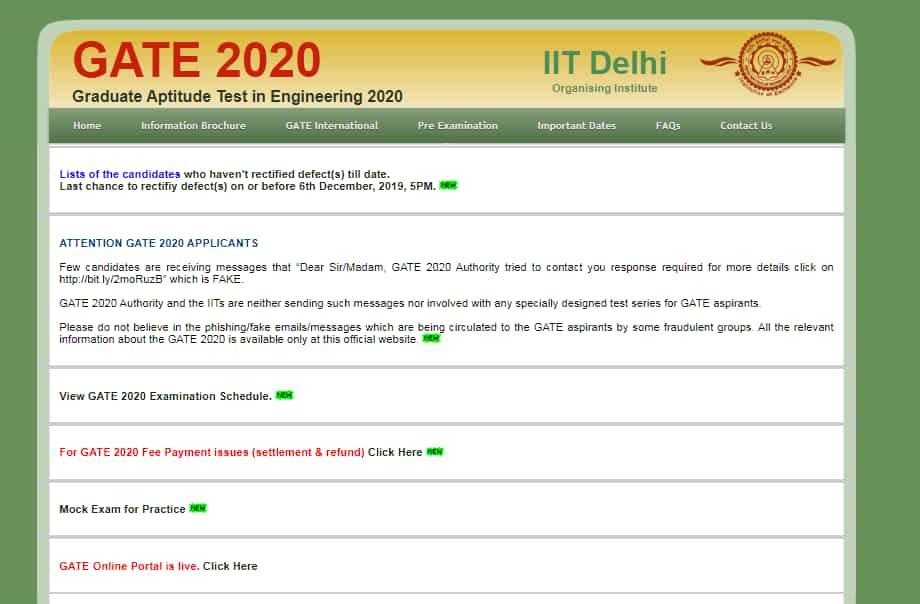Click Here on the GATE Online Portal notice

(231, 566)
